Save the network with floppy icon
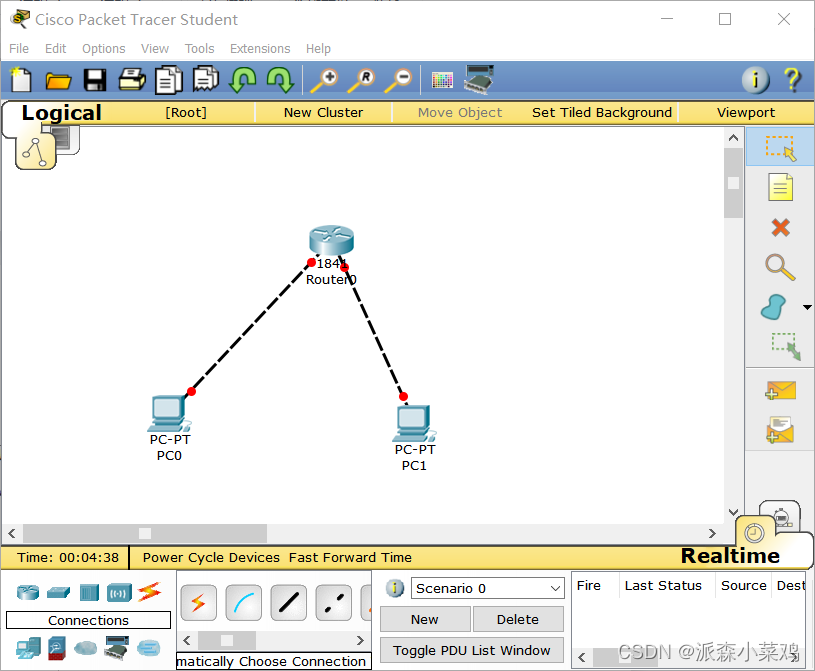The image size is (815, 671). click(x=95, y=80)
